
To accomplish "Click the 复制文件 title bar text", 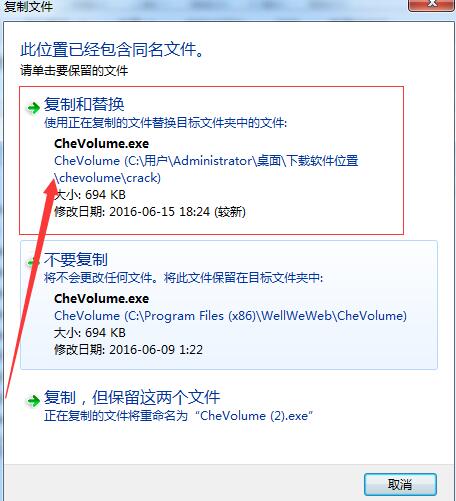I will pyautogui.click(x=28, y=7).
